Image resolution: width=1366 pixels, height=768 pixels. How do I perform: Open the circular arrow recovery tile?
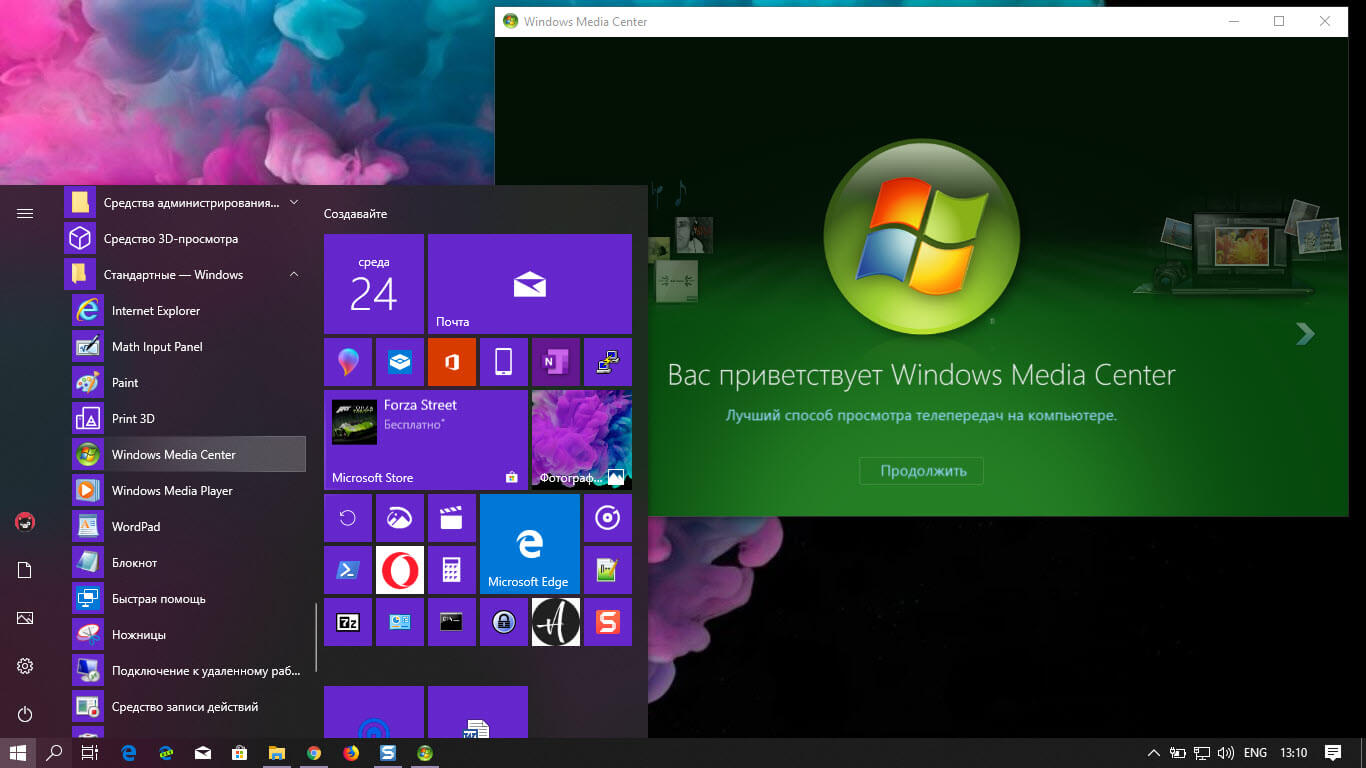pyautogui.click(x=348, y=518)
